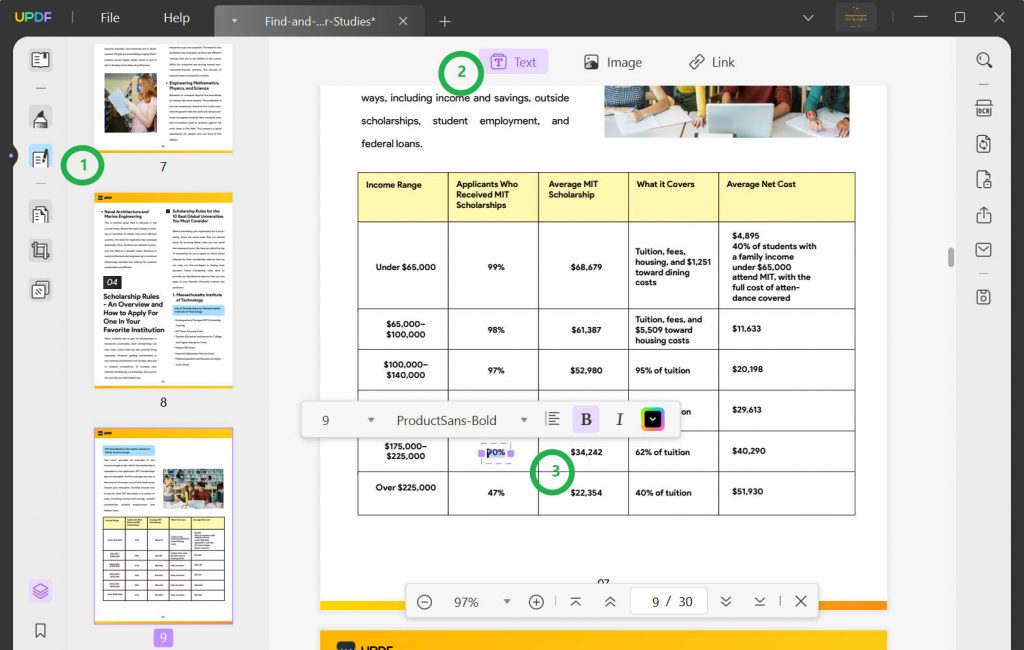Open the document convert tool
Viewport: 1024px width, 650px height.
click(984, 144)
